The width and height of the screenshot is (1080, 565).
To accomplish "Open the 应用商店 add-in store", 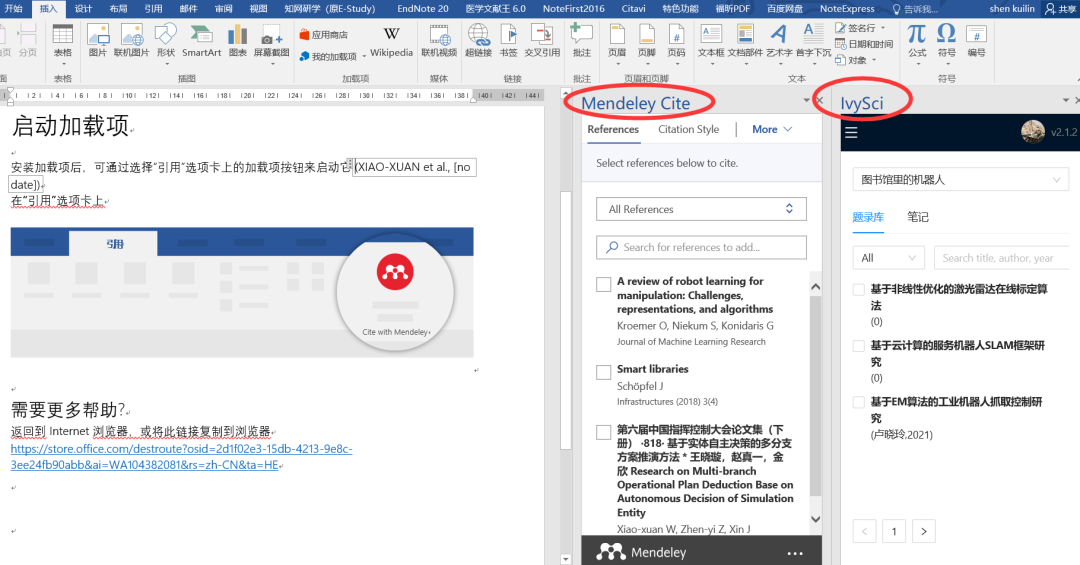I will coord(324,34).
